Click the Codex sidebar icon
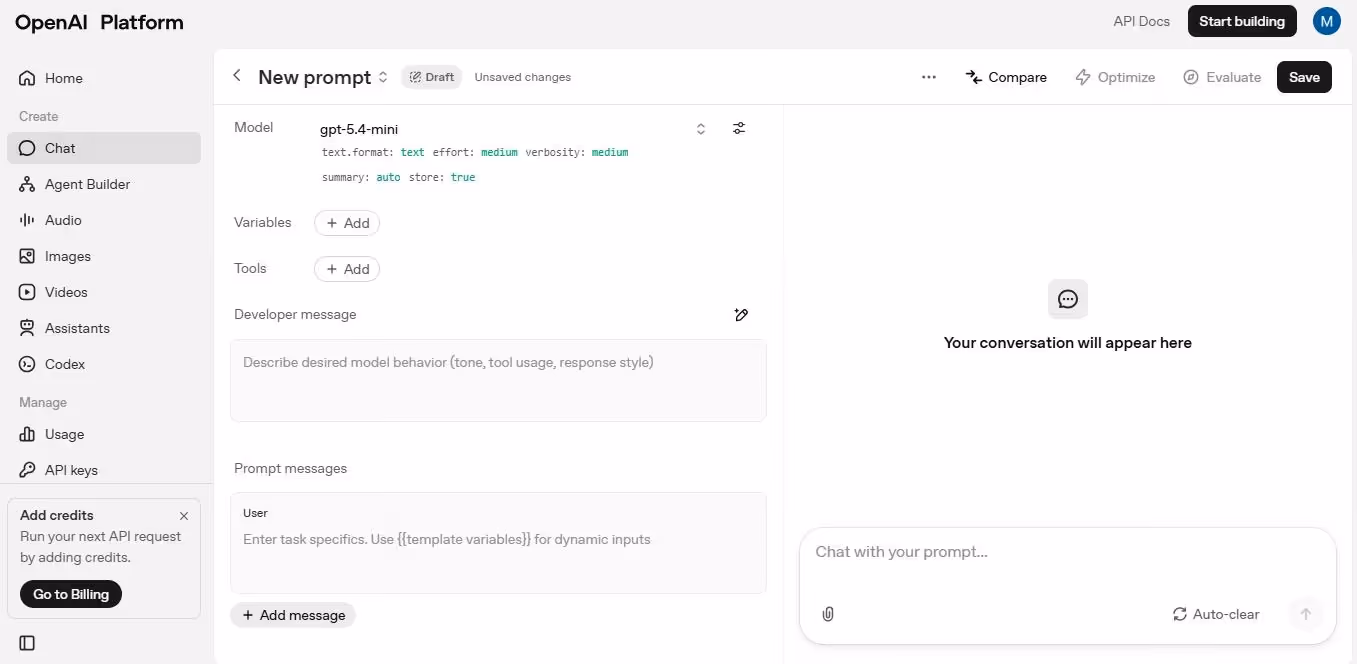Viewport: 1357px width, 664px height. (x=27, y=364)
